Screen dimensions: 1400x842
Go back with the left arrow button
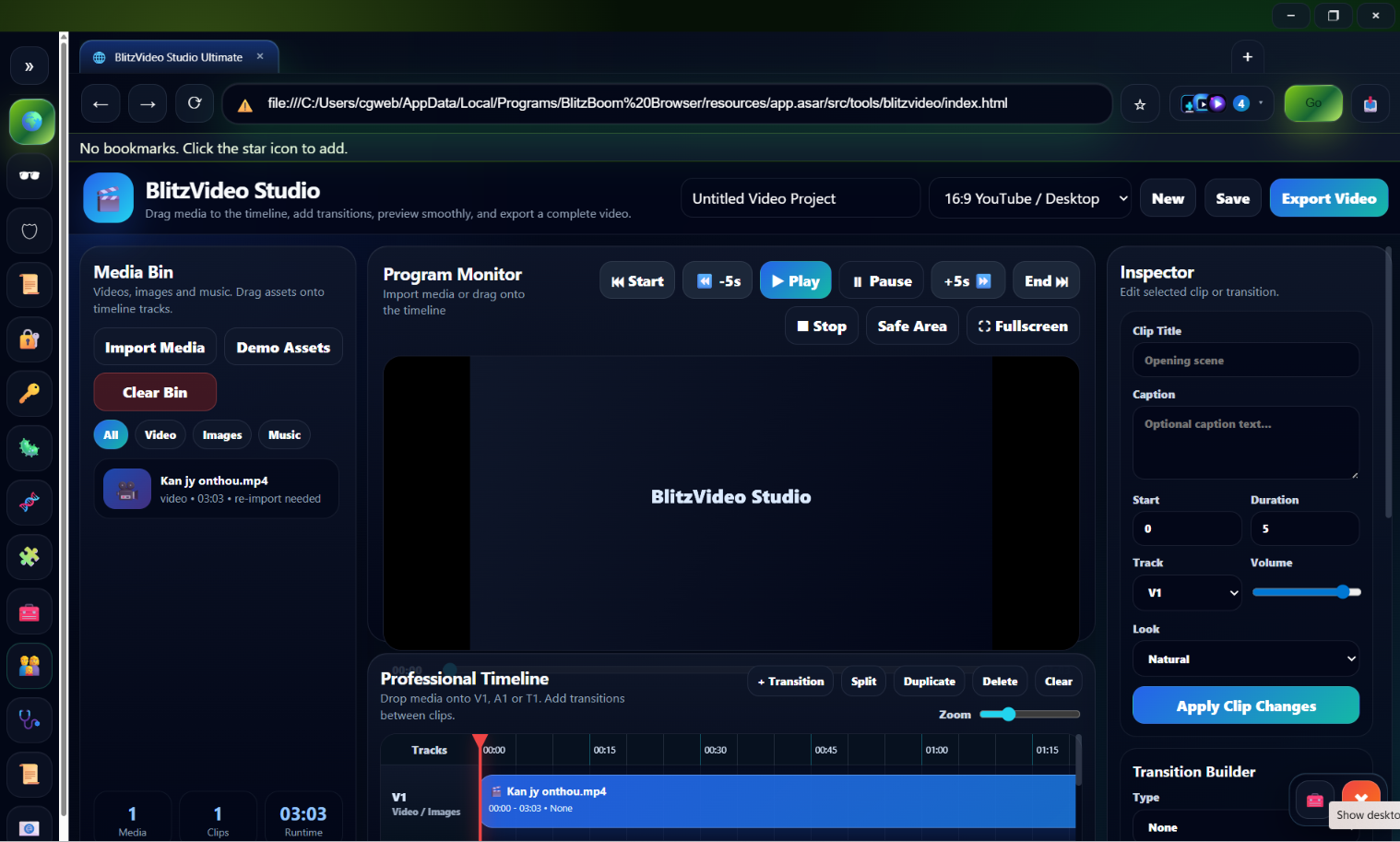(x=101, y=103)
